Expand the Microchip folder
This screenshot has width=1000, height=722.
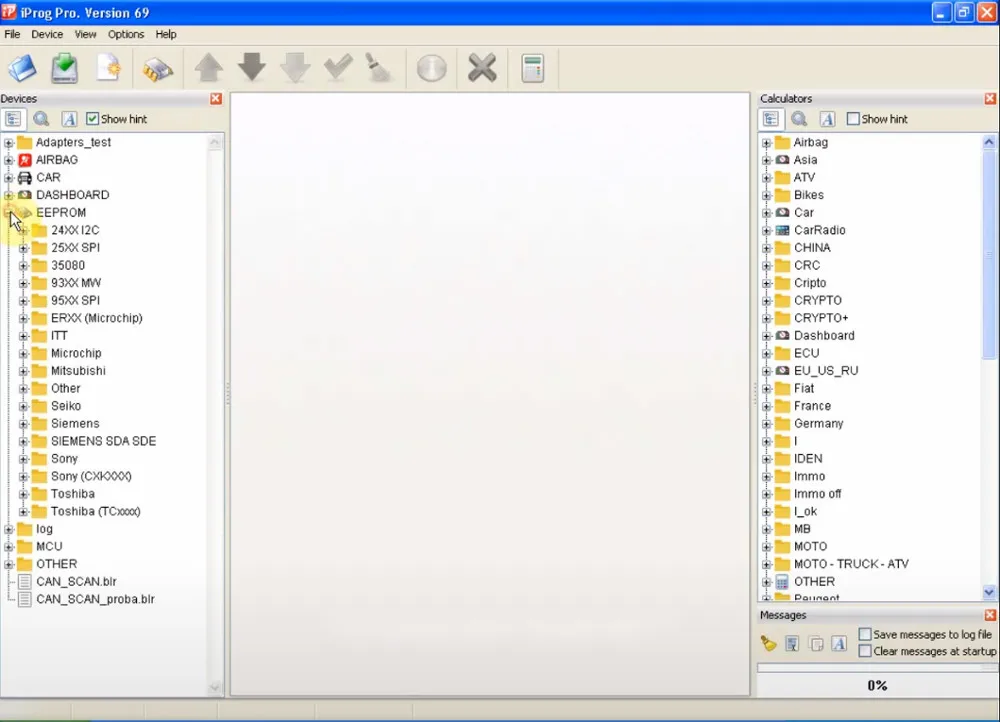(x=24, y=353)
